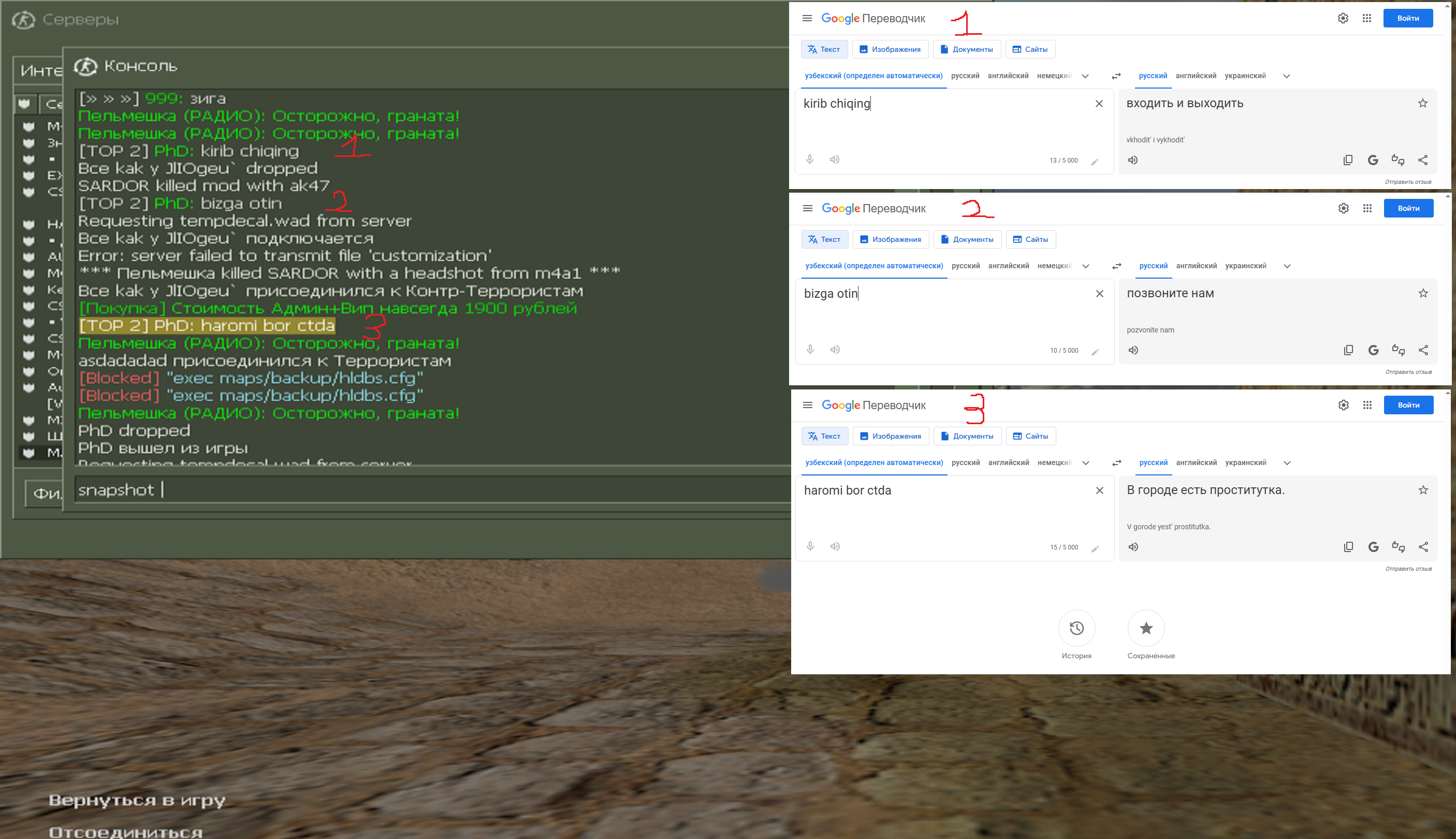
Task: Focus the console command input with 'snapshot'
Action: pos(432,490)
